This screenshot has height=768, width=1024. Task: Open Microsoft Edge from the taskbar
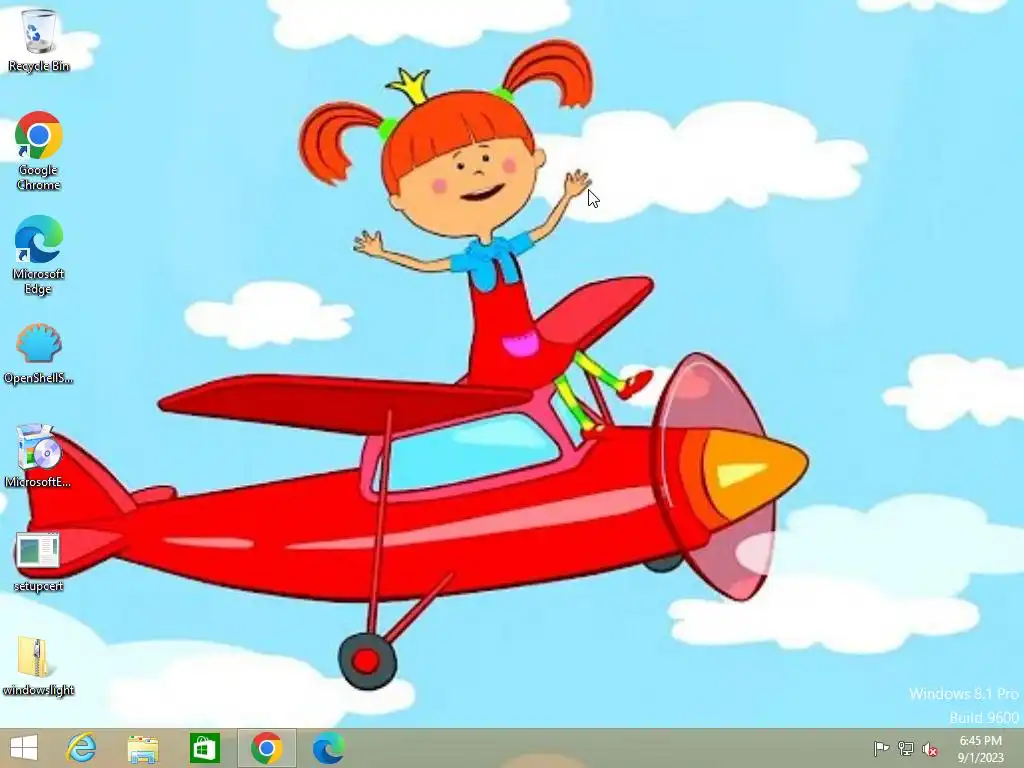328,748
